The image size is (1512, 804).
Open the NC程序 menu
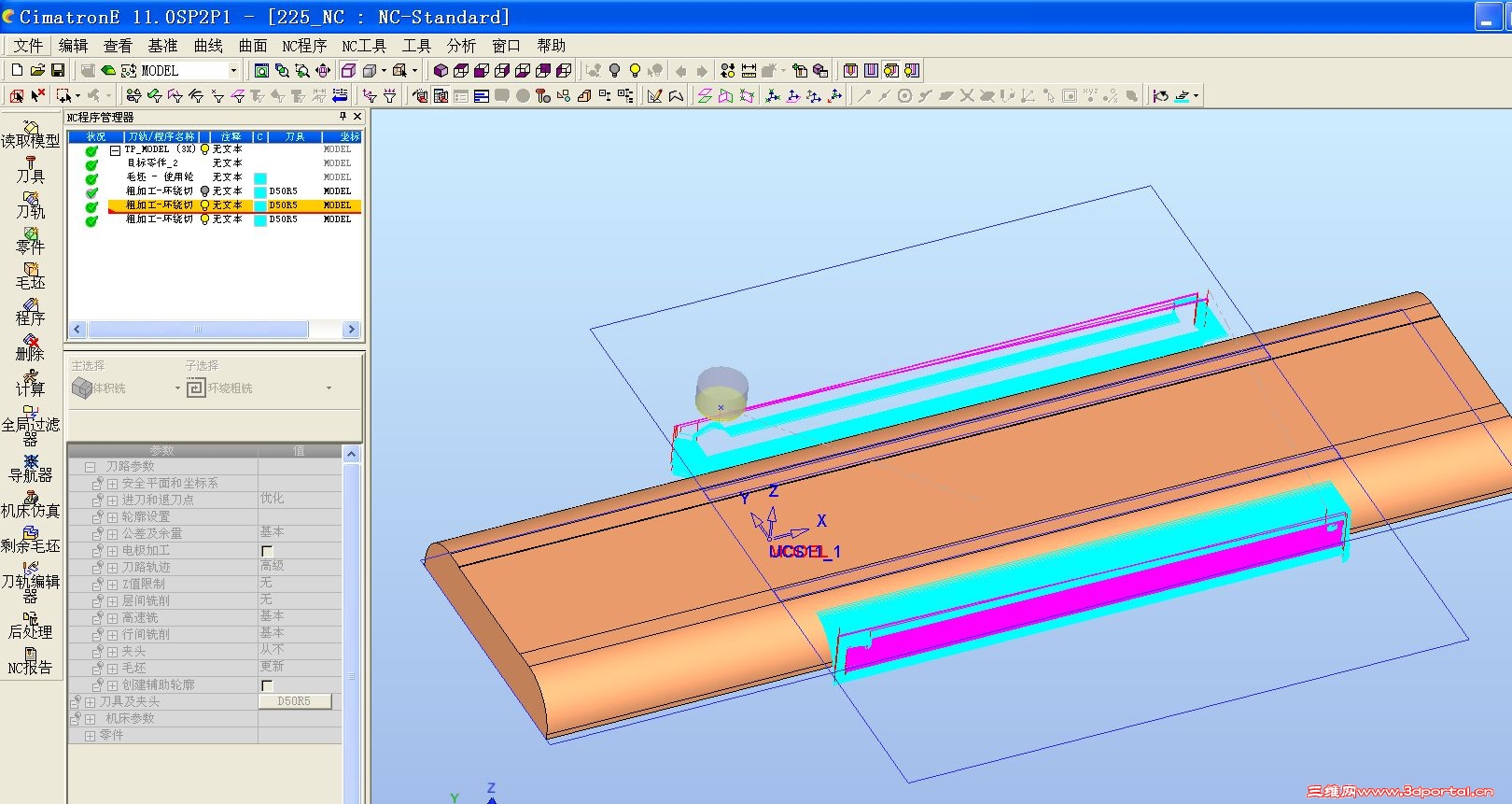304,45
